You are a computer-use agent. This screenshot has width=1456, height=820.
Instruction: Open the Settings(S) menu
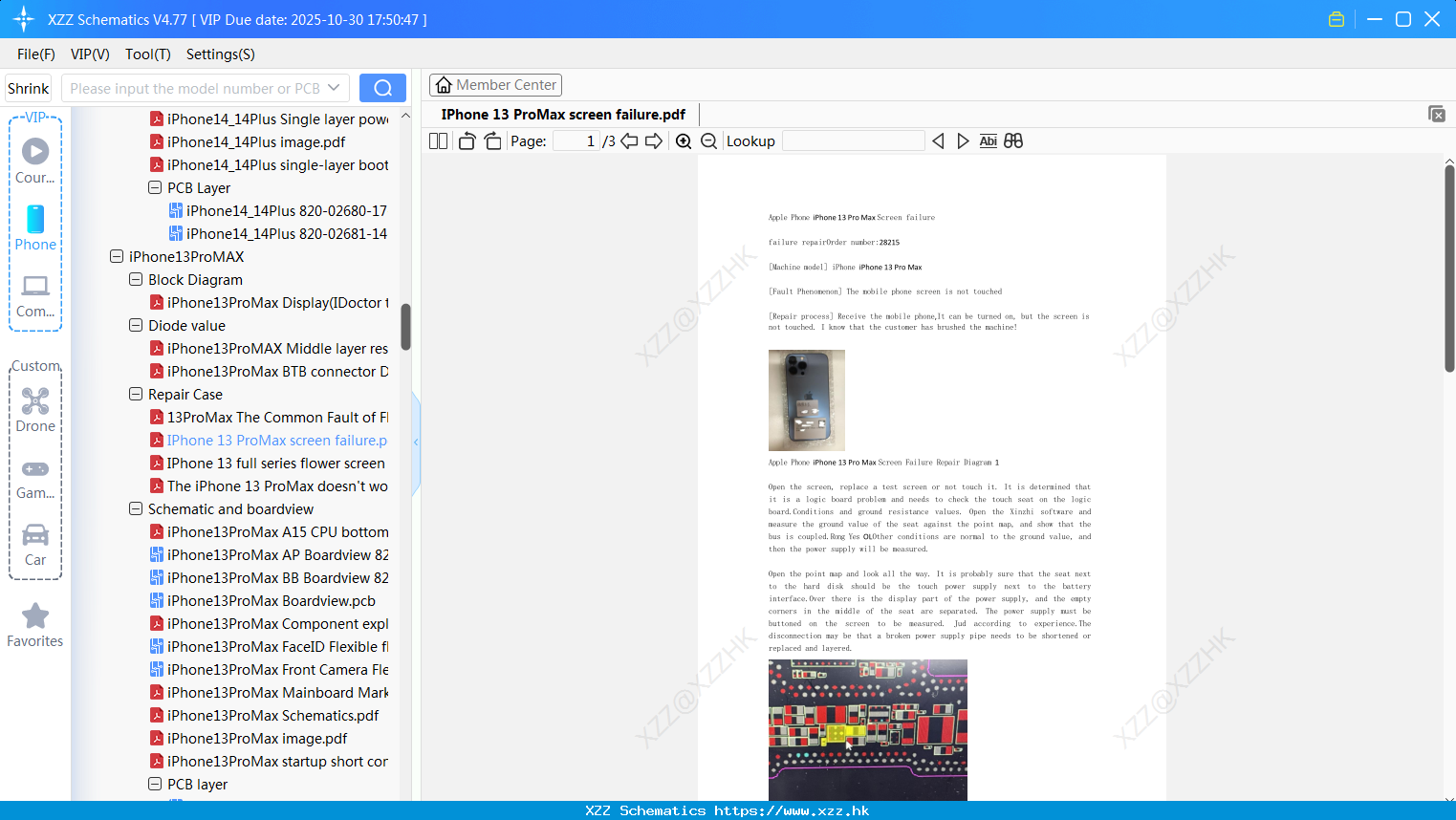(x=221, y=54)
